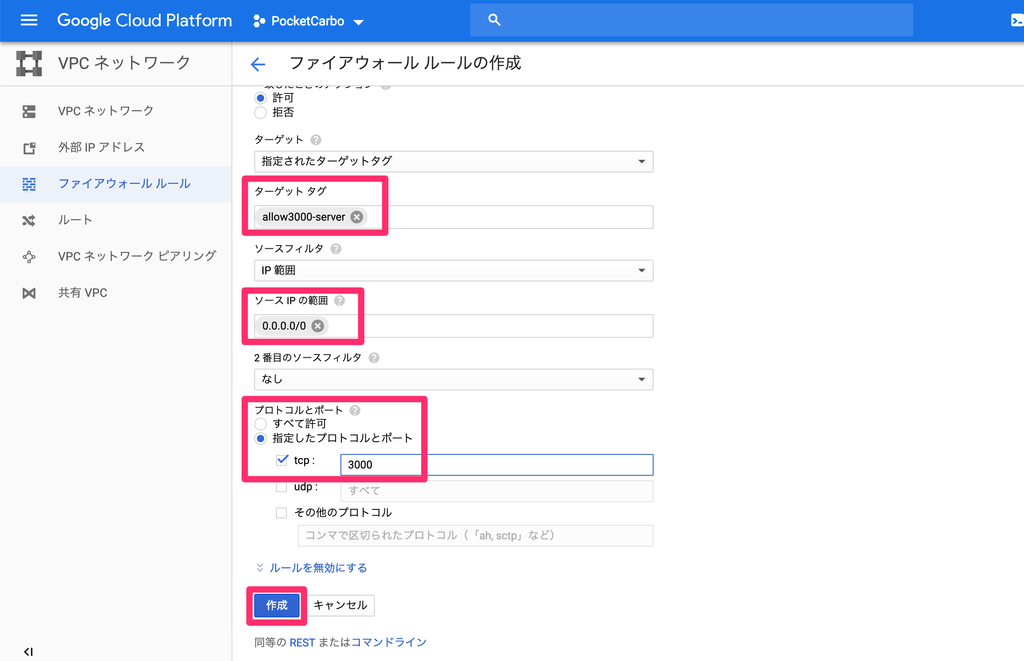Open the equivalent REST link
The image size is (1024, 661).
click(302, 643)
